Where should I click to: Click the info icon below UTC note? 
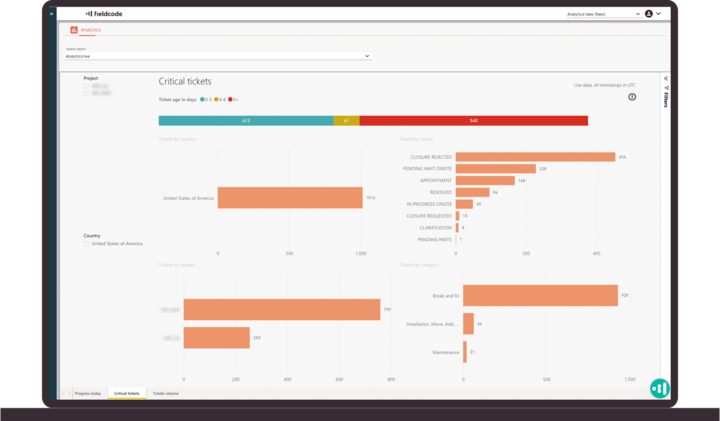click(x=632, y=97)
